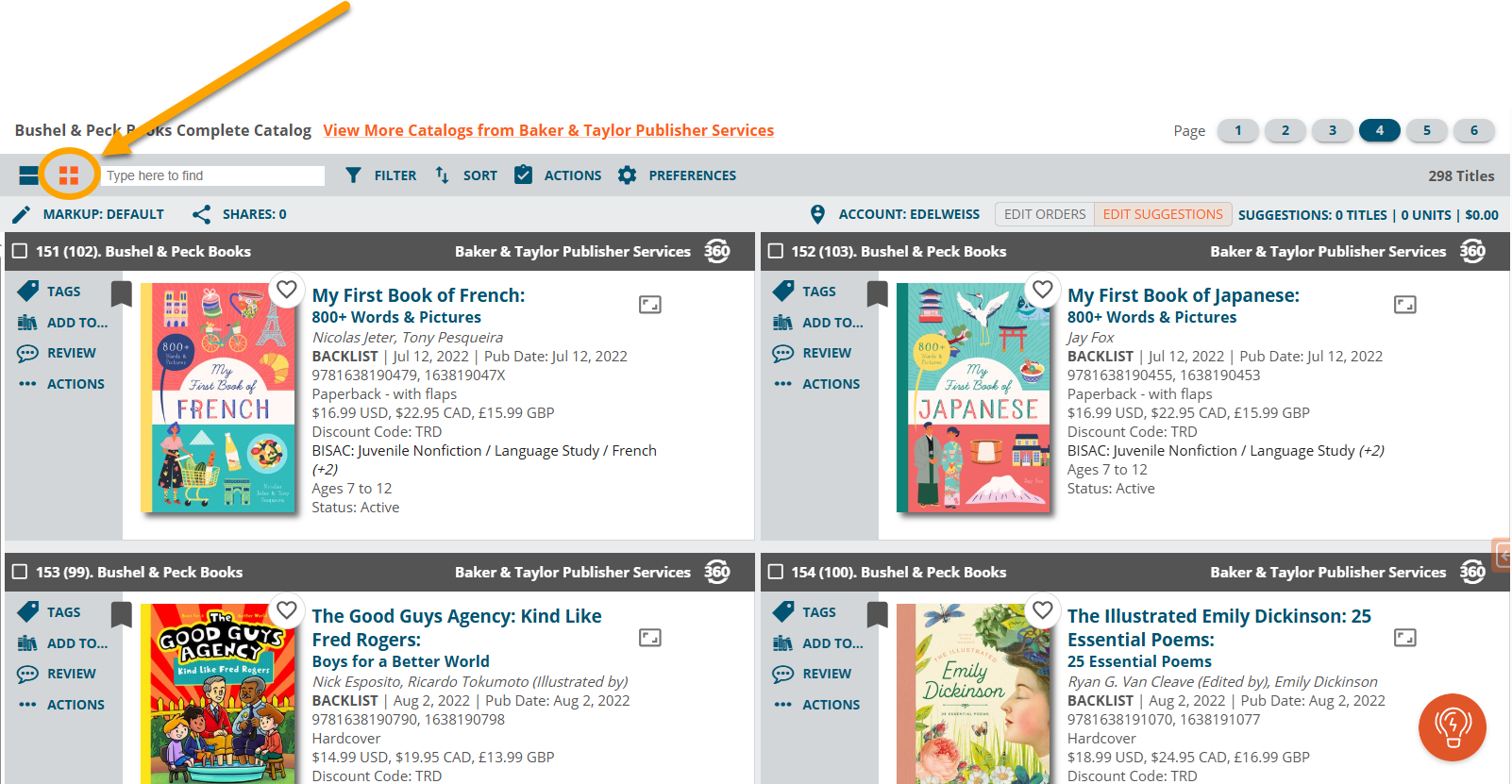1512x784 pixels.
Task: Add The Good Guys Agency to collection
Action: tap(62, 643)
